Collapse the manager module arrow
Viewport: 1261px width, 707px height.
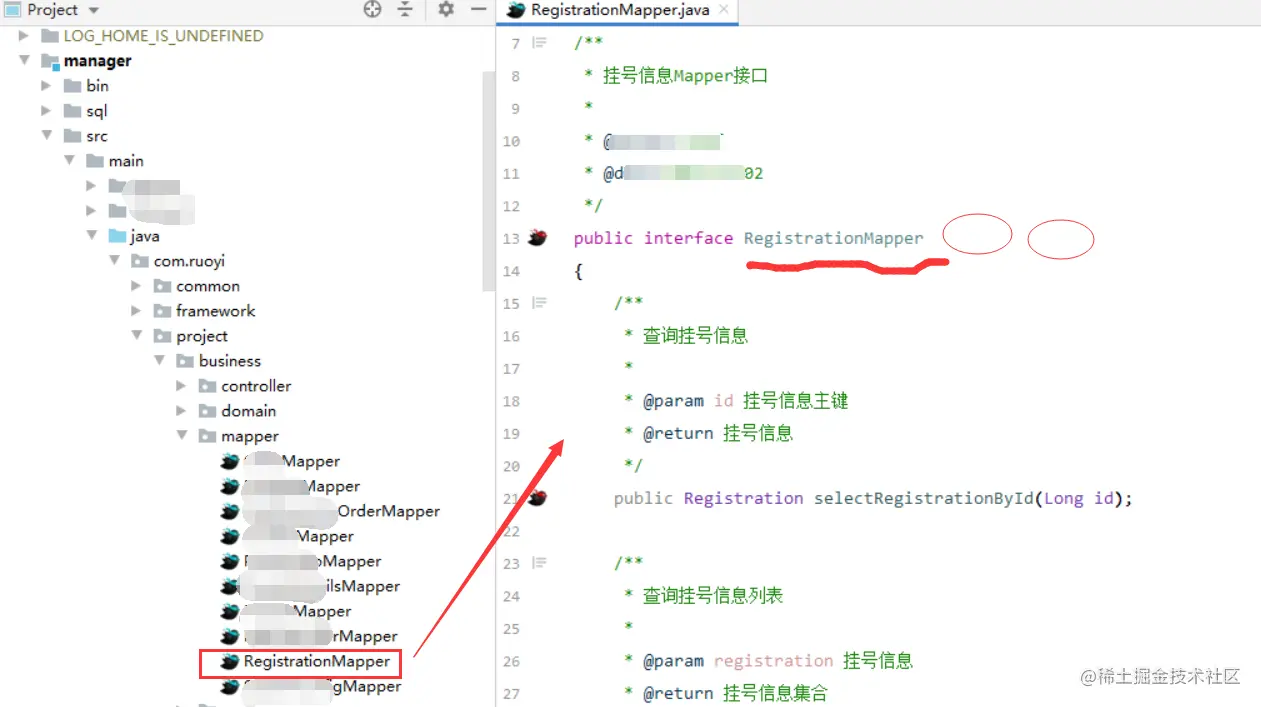pyautogui.click(x=23, y=61)
